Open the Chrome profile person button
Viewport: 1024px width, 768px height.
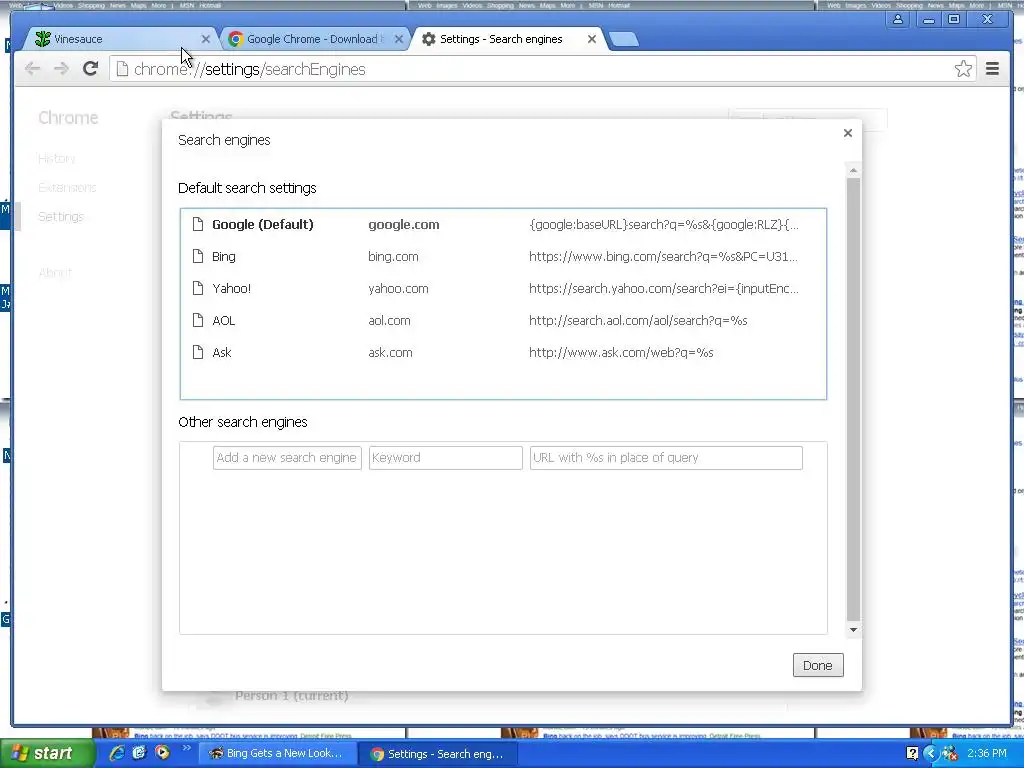tap(898, 20)
